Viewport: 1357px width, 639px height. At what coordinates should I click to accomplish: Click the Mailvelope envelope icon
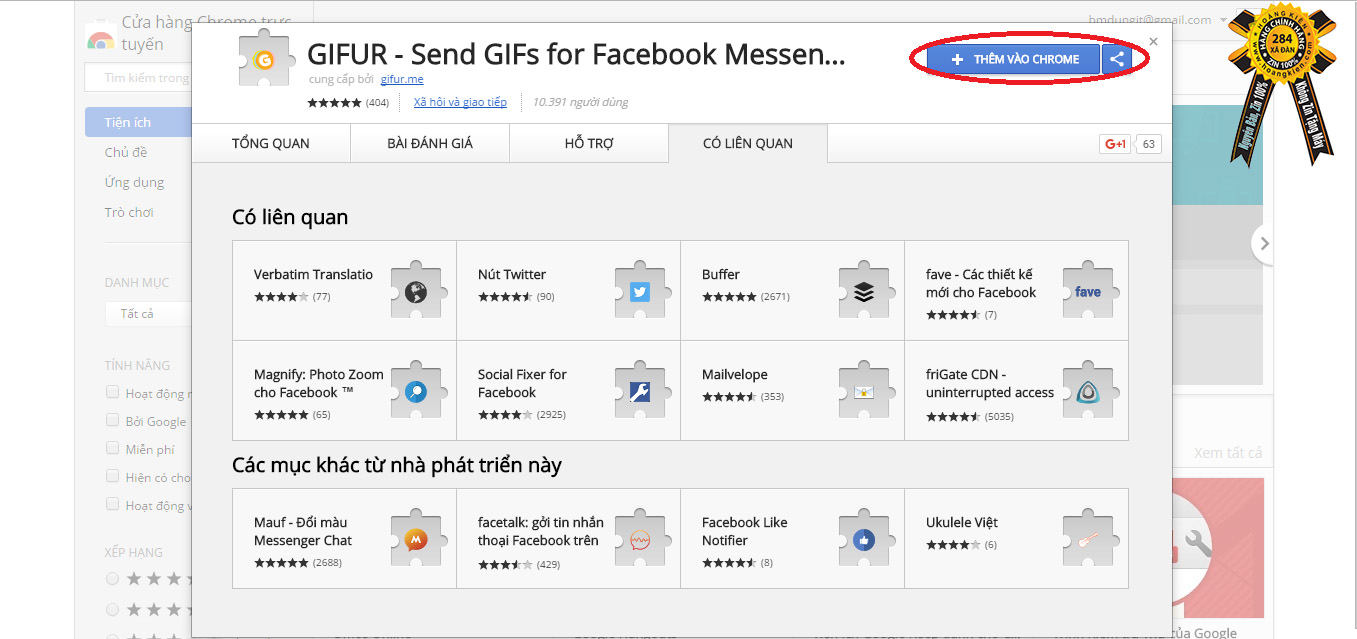click(x=864, y=391)
